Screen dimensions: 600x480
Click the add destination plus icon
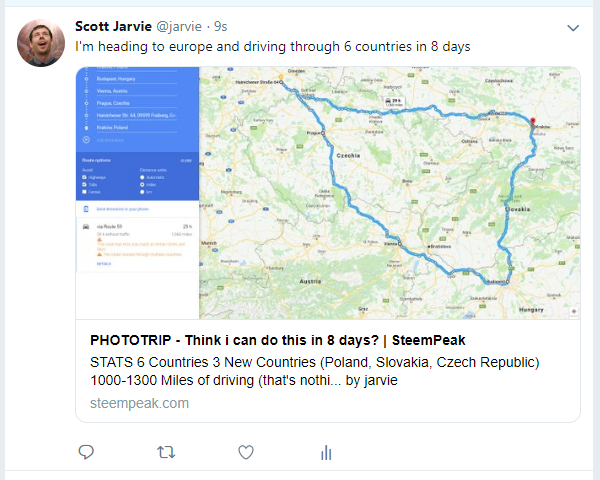point(87,139)
